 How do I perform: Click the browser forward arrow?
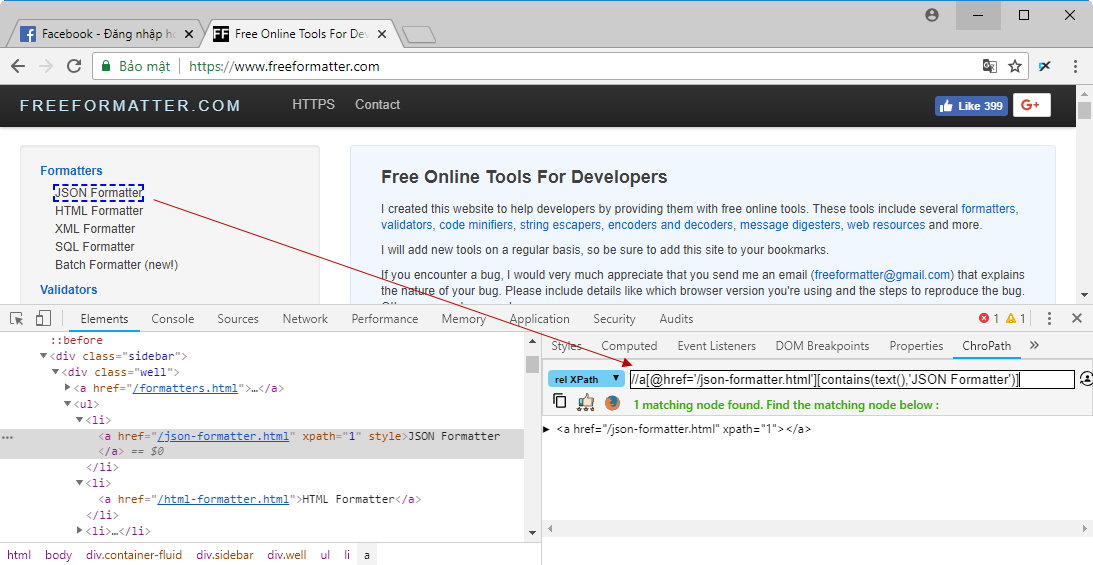tap(46, 66)
